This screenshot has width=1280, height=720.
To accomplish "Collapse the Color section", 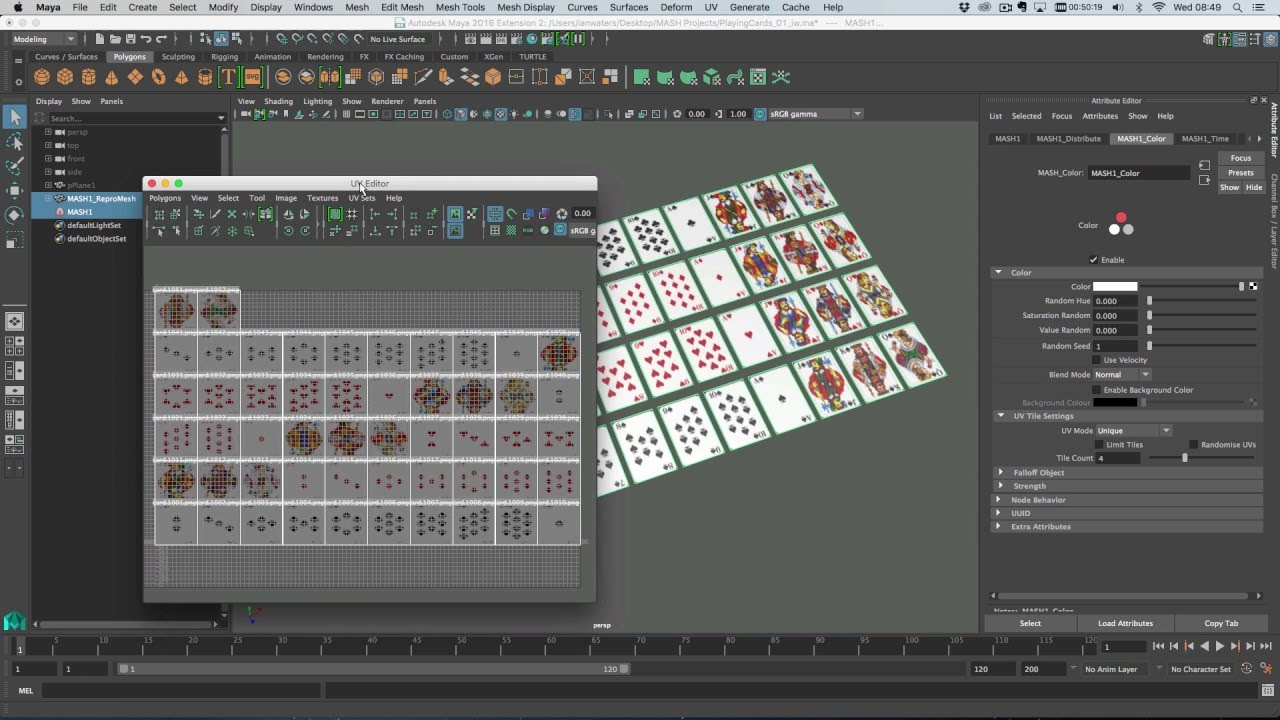I will (998, 272).
